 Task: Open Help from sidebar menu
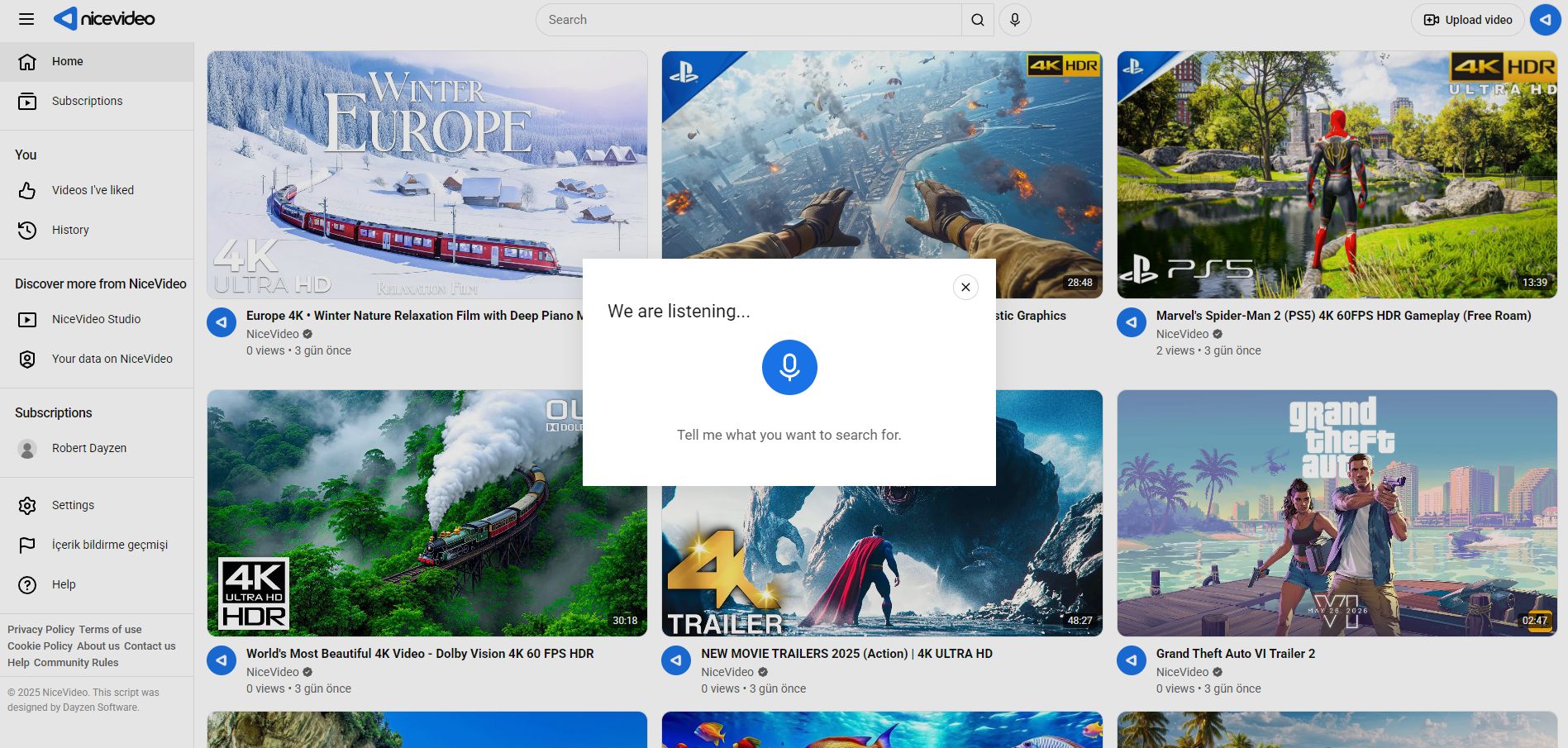point(97,584)
